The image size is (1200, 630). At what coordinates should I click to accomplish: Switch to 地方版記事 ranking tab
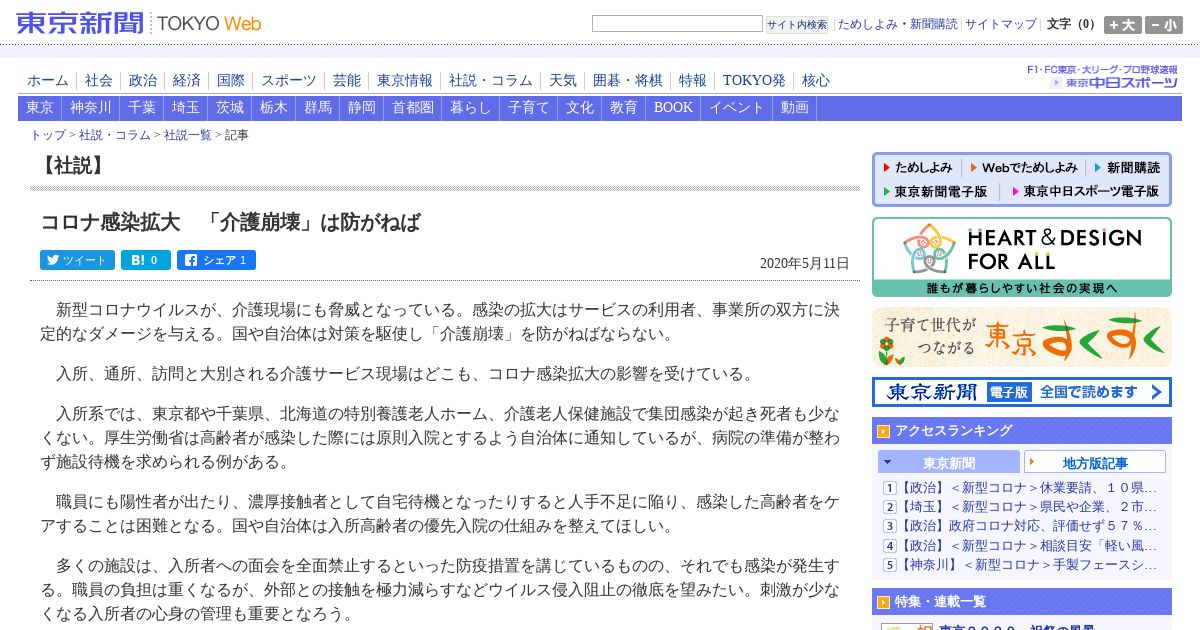[1095, 462]
